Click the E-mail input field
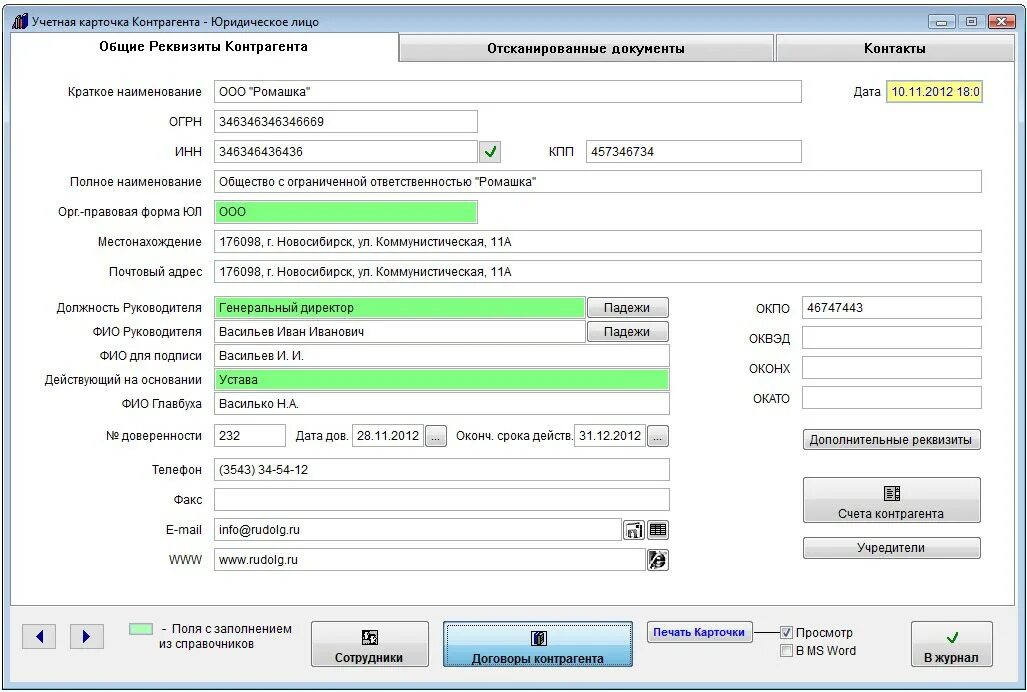Screen dimensions: 1027x692 tap(417, 530)
